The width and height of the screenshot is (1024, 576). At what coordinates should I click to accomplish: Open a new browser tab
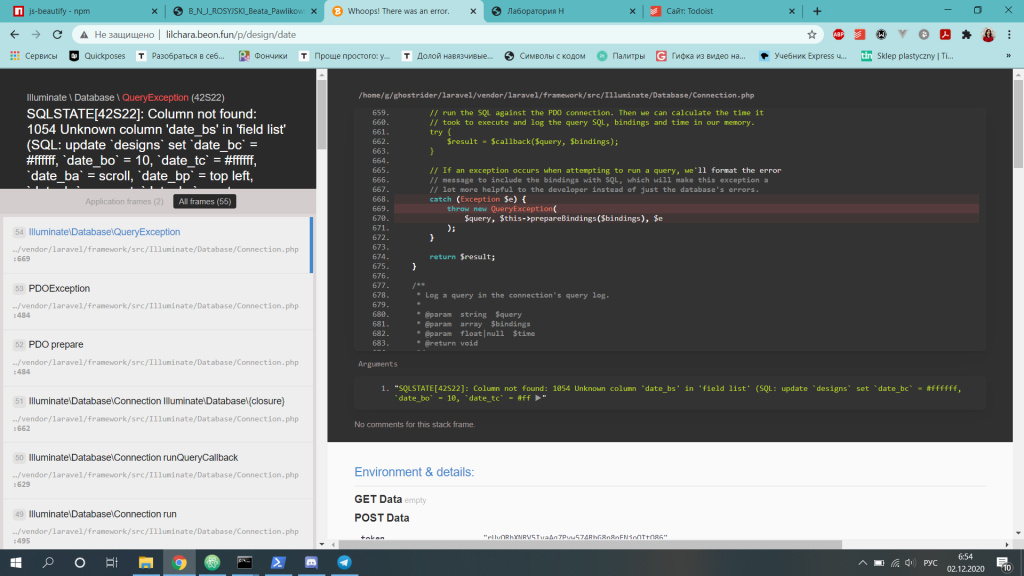pyautogui.click(x=817, y=11)
